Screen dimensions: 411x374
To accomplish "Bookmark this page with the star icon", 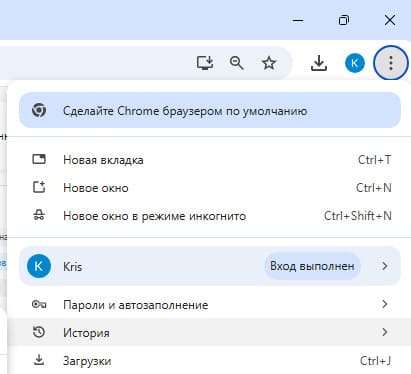I will pyautogui.click(x=269, y=63).
